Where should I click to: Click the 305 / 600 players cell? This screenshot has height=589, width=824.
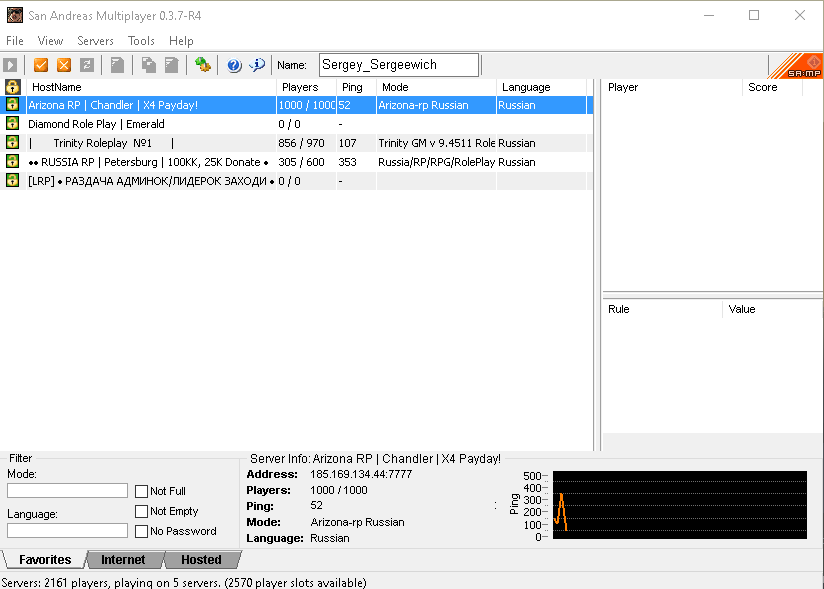(x=306, y=162)
